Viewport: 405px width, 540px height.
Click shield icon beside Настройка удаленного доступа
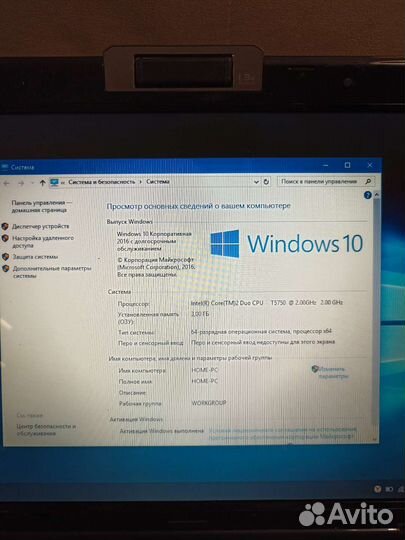click(x=5, y=238)
